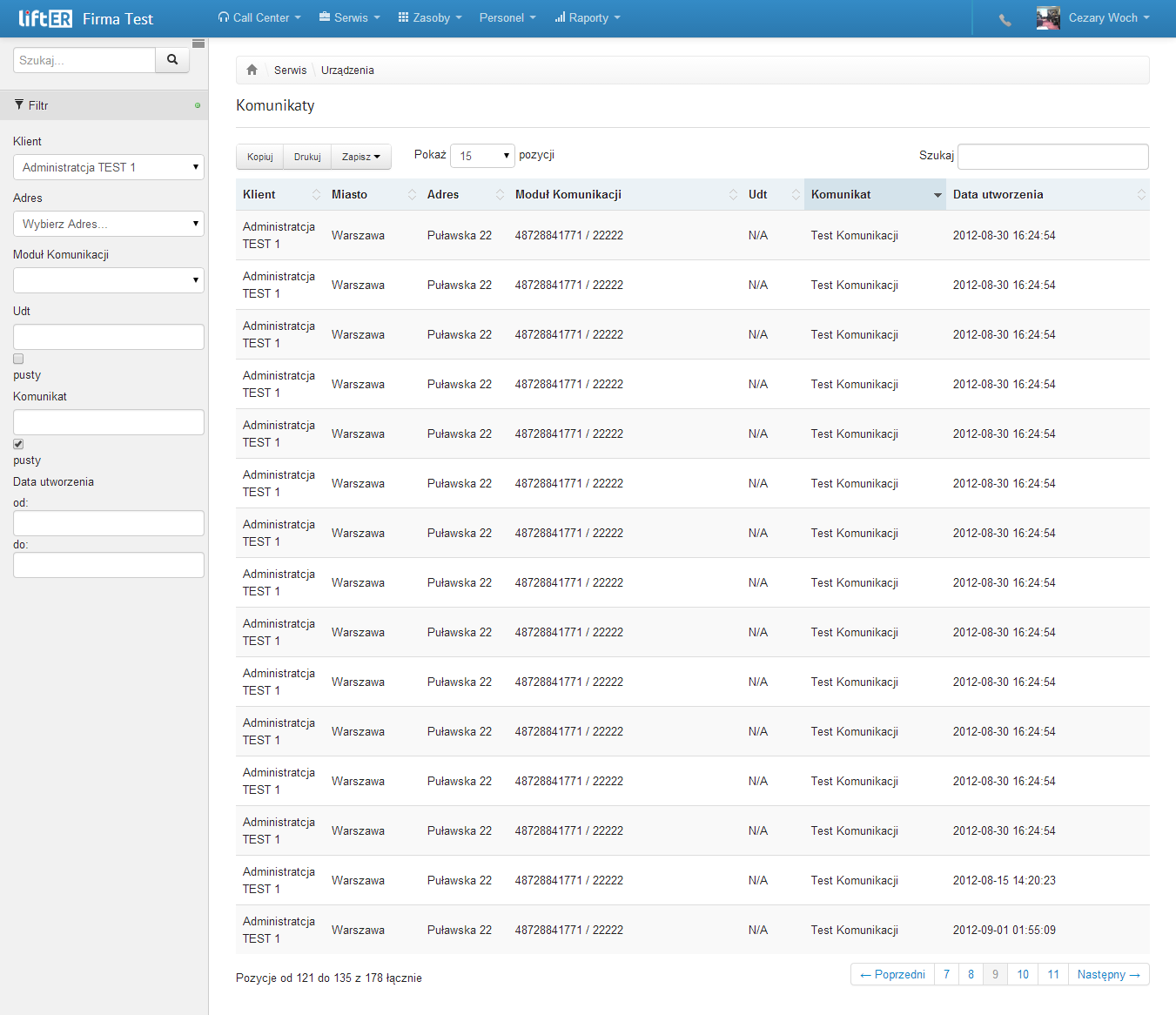Click the liftER logo

coord(45,18)
